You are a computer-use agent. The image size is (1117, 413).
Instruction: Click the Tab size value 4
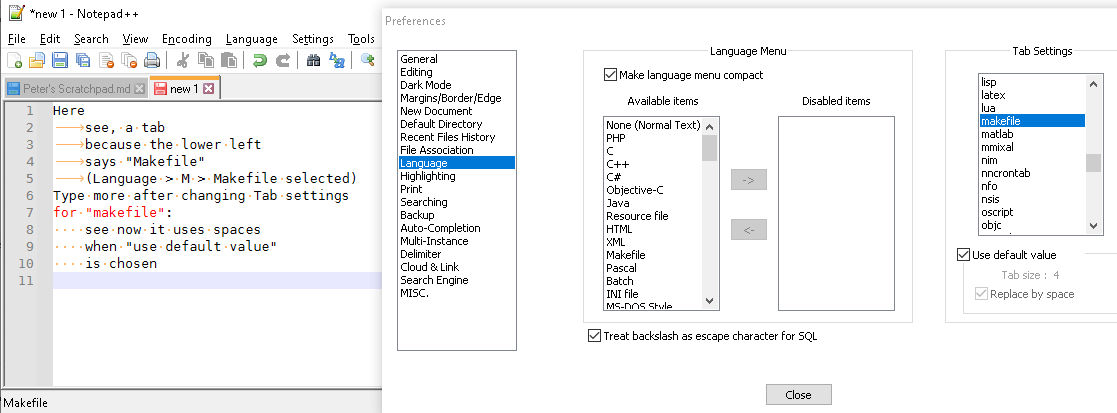(x=1056, y=275)
